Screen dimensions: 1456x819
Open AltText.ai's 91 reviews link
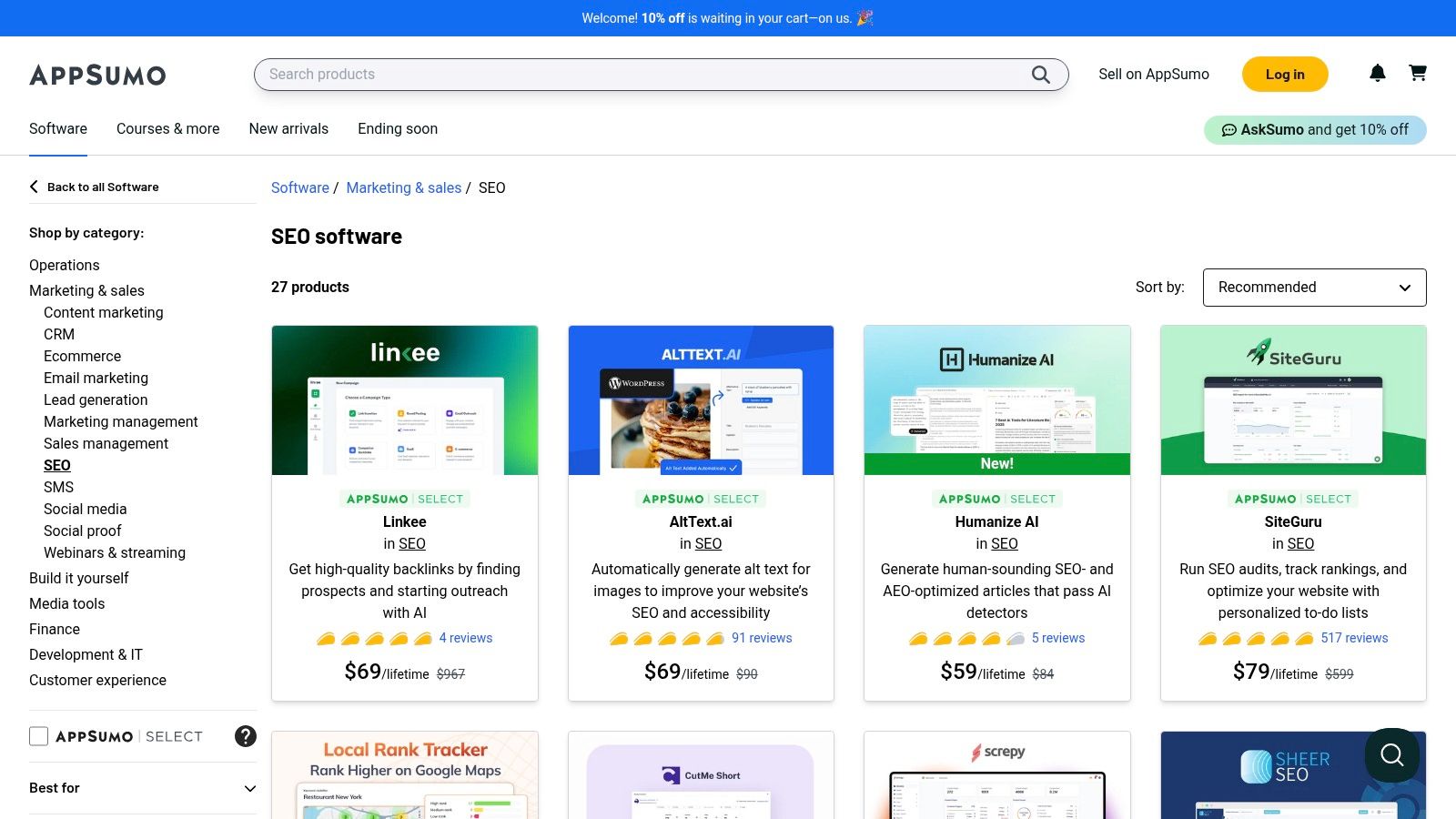pyautogui.click(x=762, y=639)
